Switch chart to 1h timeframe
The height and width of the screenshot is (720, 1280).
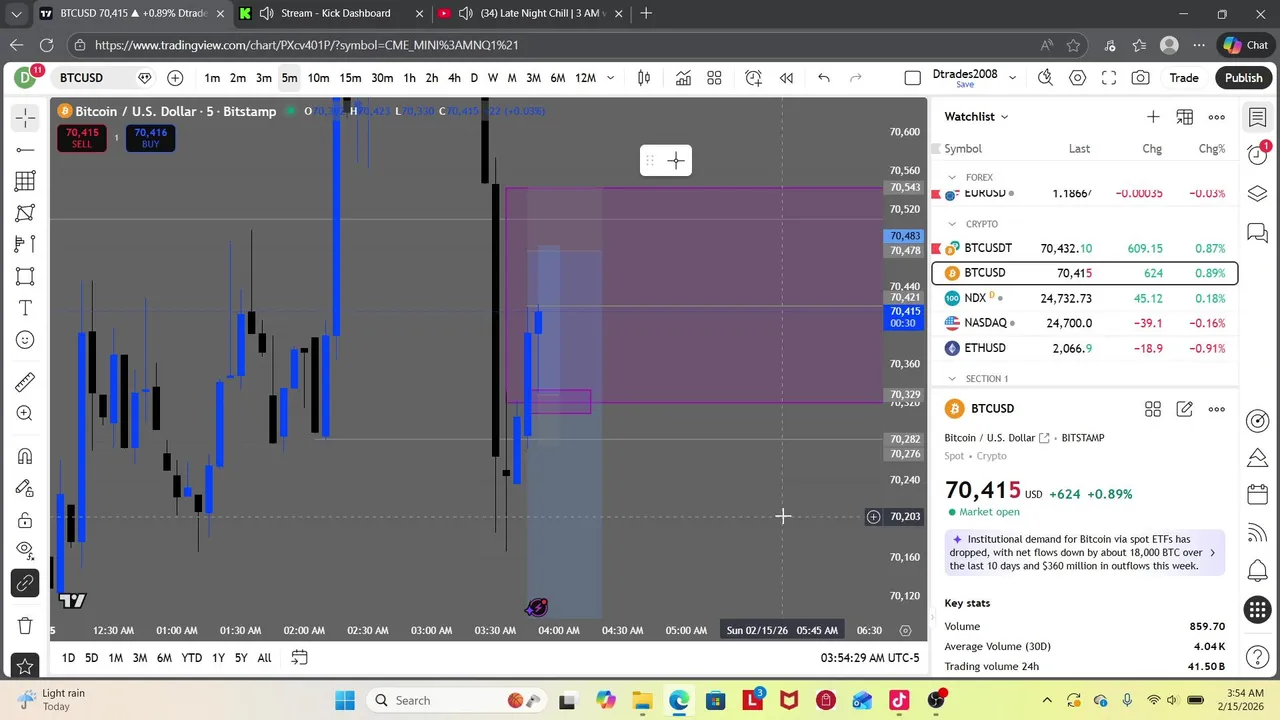pos(410,78)
